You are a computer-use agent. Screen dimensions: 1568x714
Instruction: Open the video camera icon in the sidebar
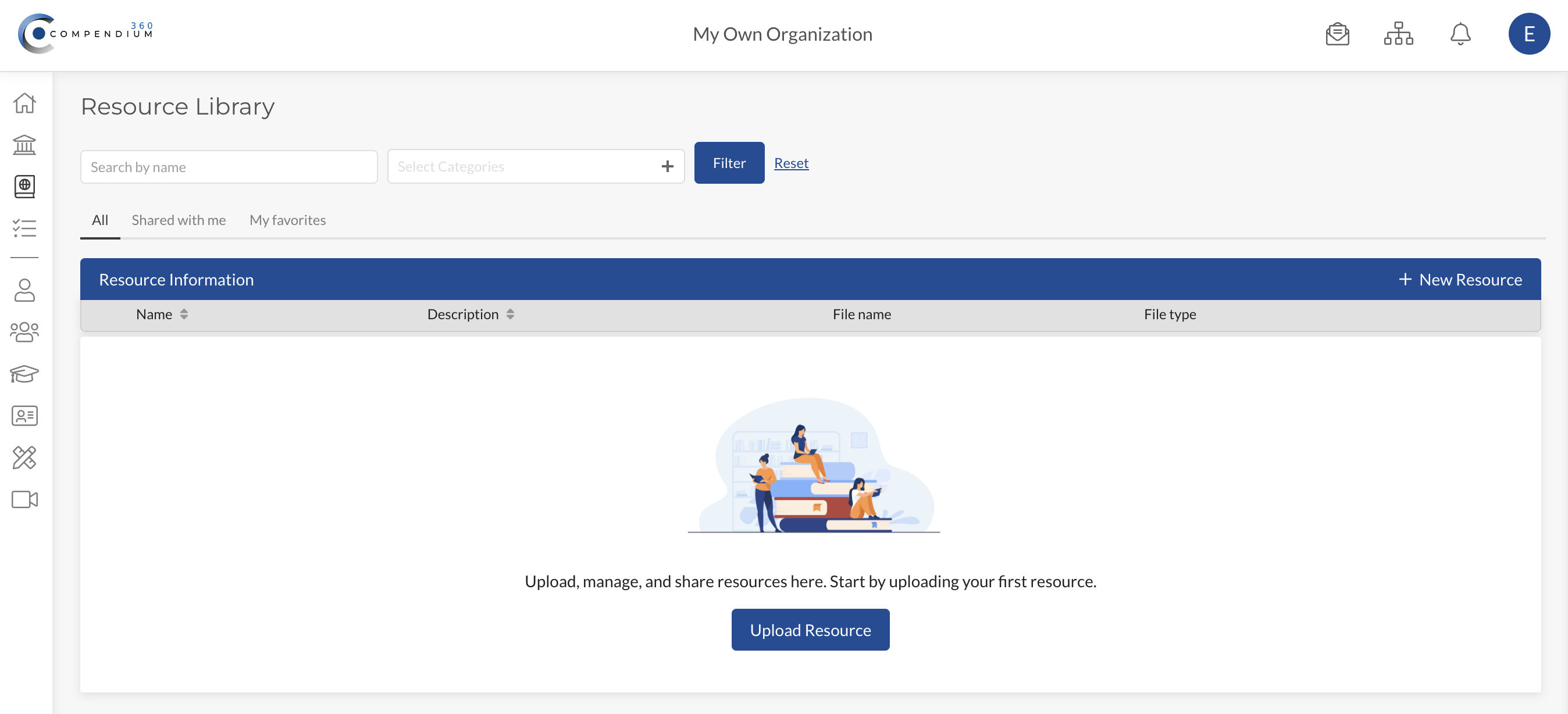pos(24,499)
